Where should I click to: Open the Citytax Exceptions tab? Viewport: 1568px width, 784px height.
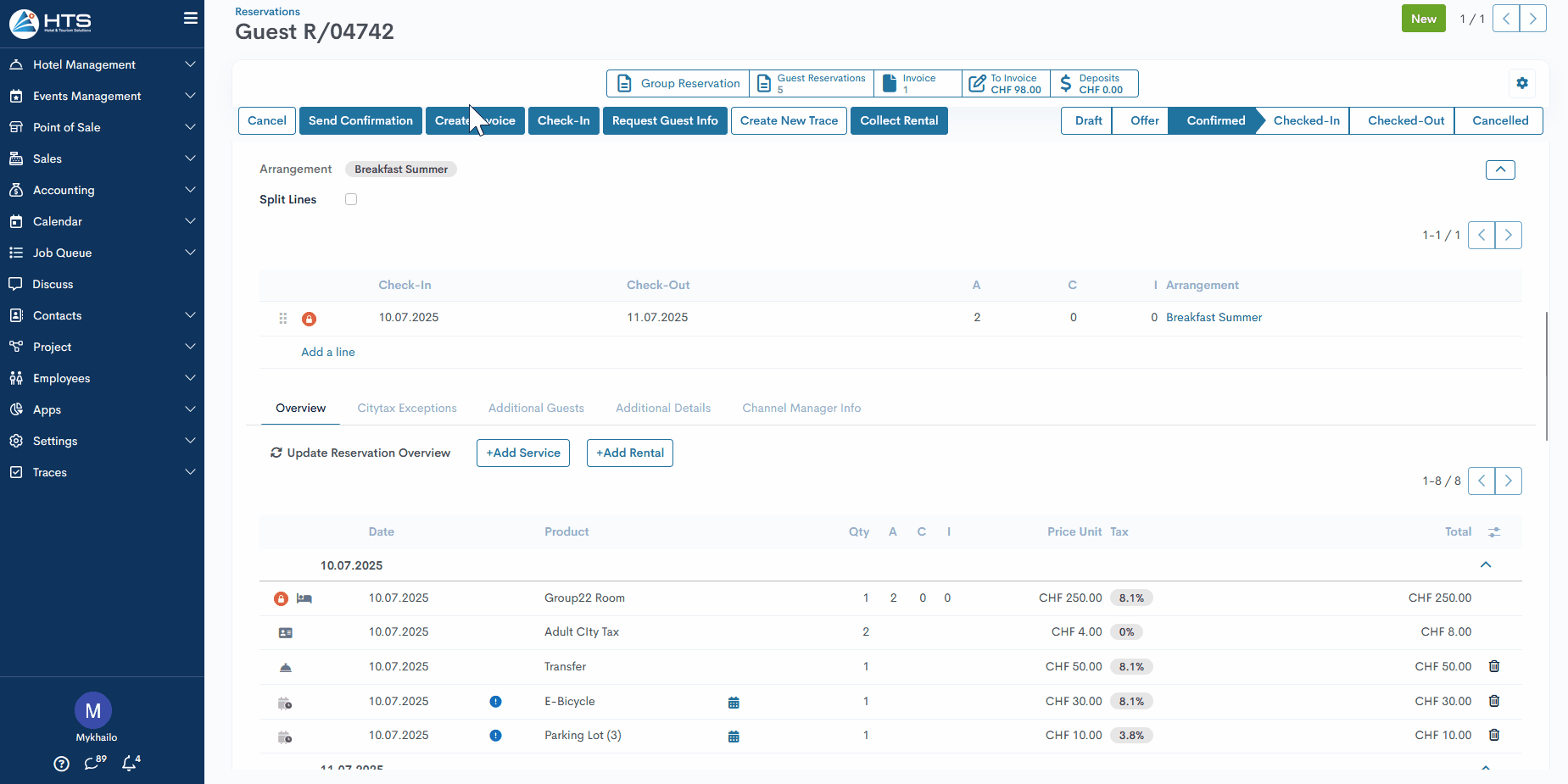pyautogui.click(x=407, y=409)
